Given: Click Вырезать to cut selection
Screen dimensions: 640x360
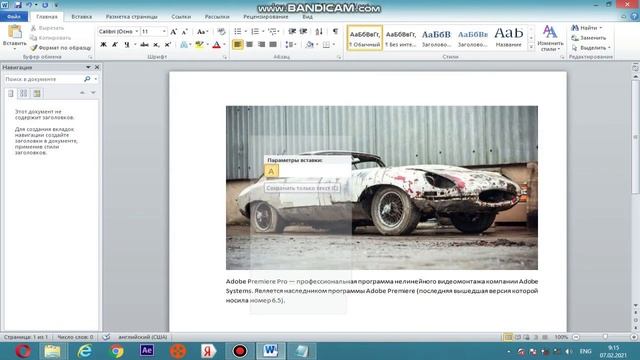Looking at the screenshot, I should click(x=47, y=28).
